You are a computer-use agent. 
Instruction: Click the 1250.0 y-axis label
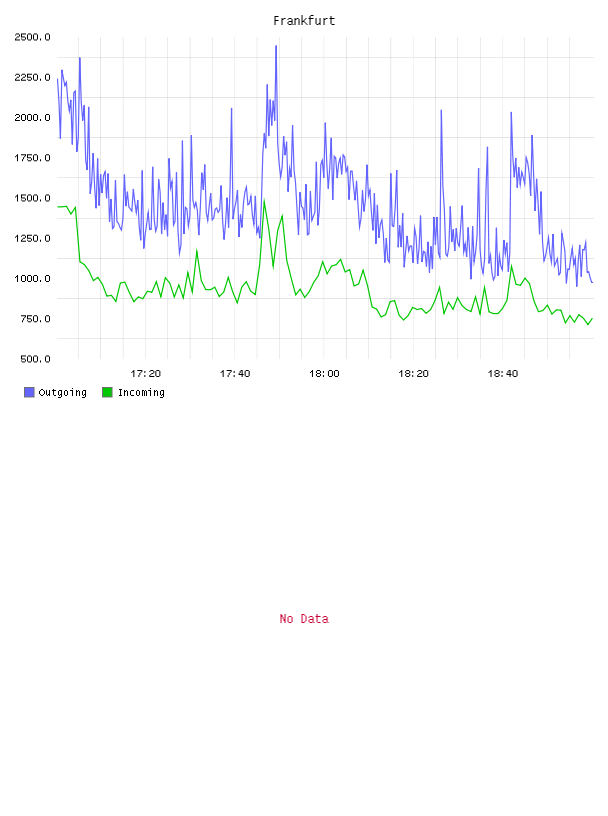pyautogui.click(x=32, y=238)
